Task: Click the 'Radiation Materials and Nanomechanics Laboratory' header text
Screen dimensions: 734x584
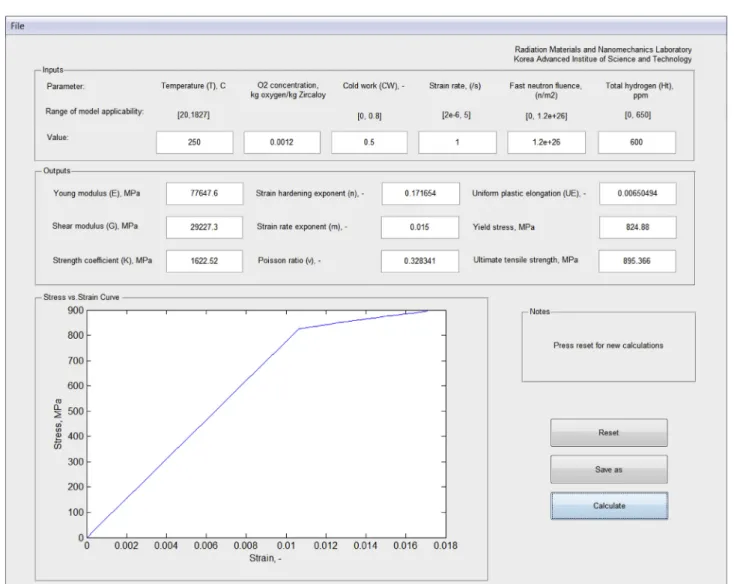Action: click(x=603, y=49)
